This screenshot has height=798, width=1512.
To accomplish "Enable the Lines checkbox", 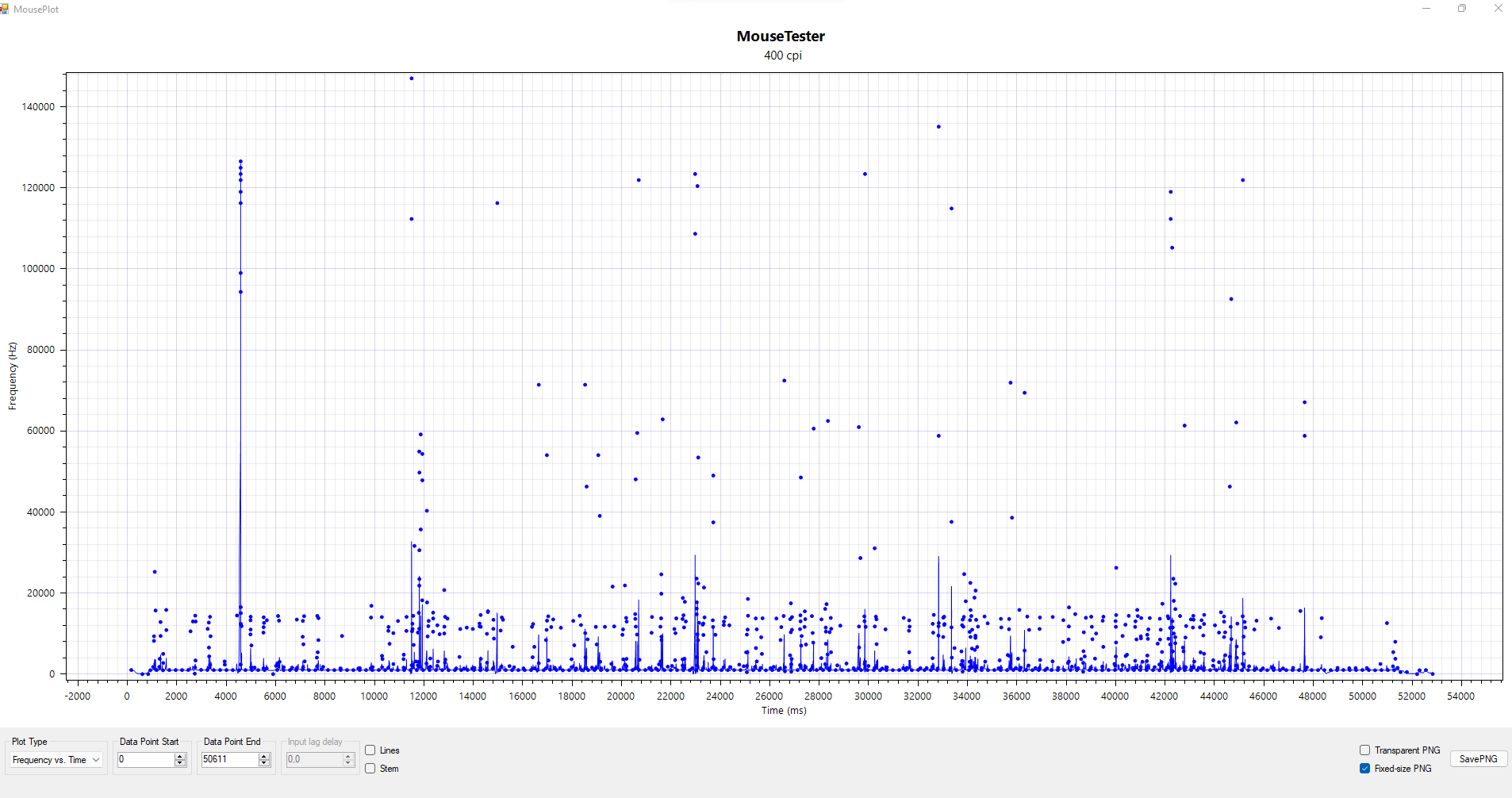I will (370, 750).
